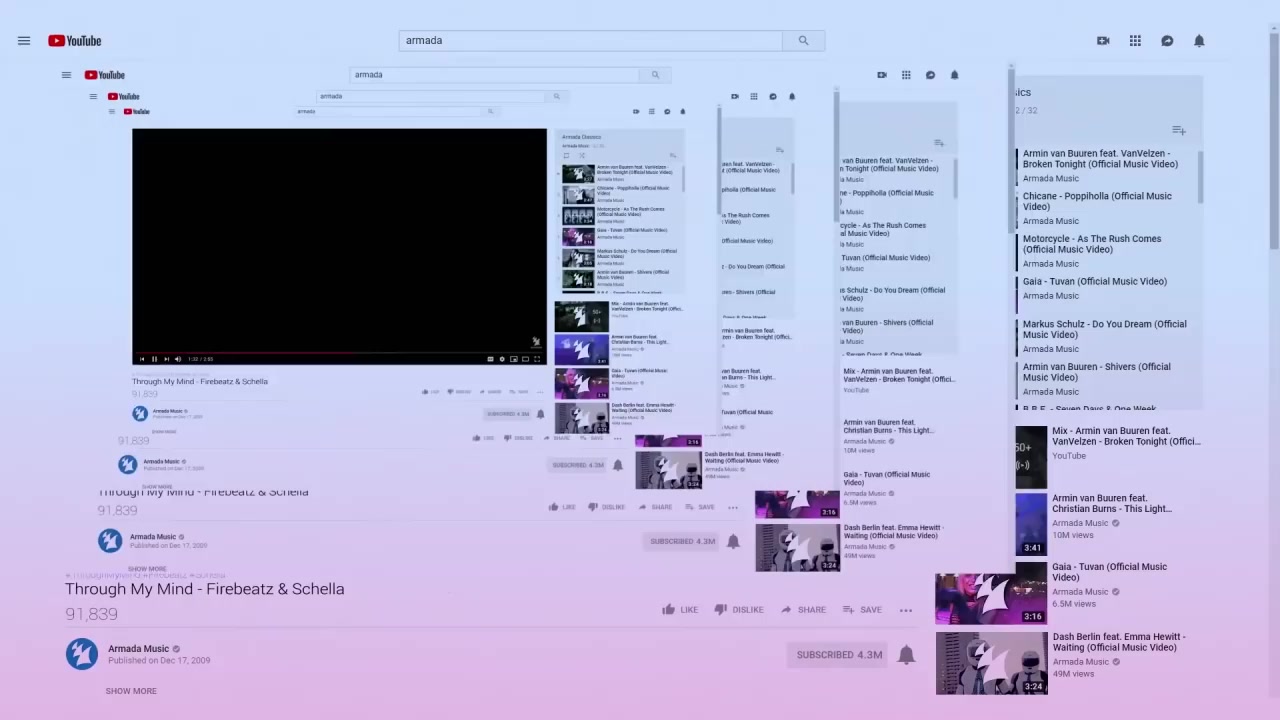Open the video player settings gear
Viewport: 1280px width, 720px height.
pos(502,359)
